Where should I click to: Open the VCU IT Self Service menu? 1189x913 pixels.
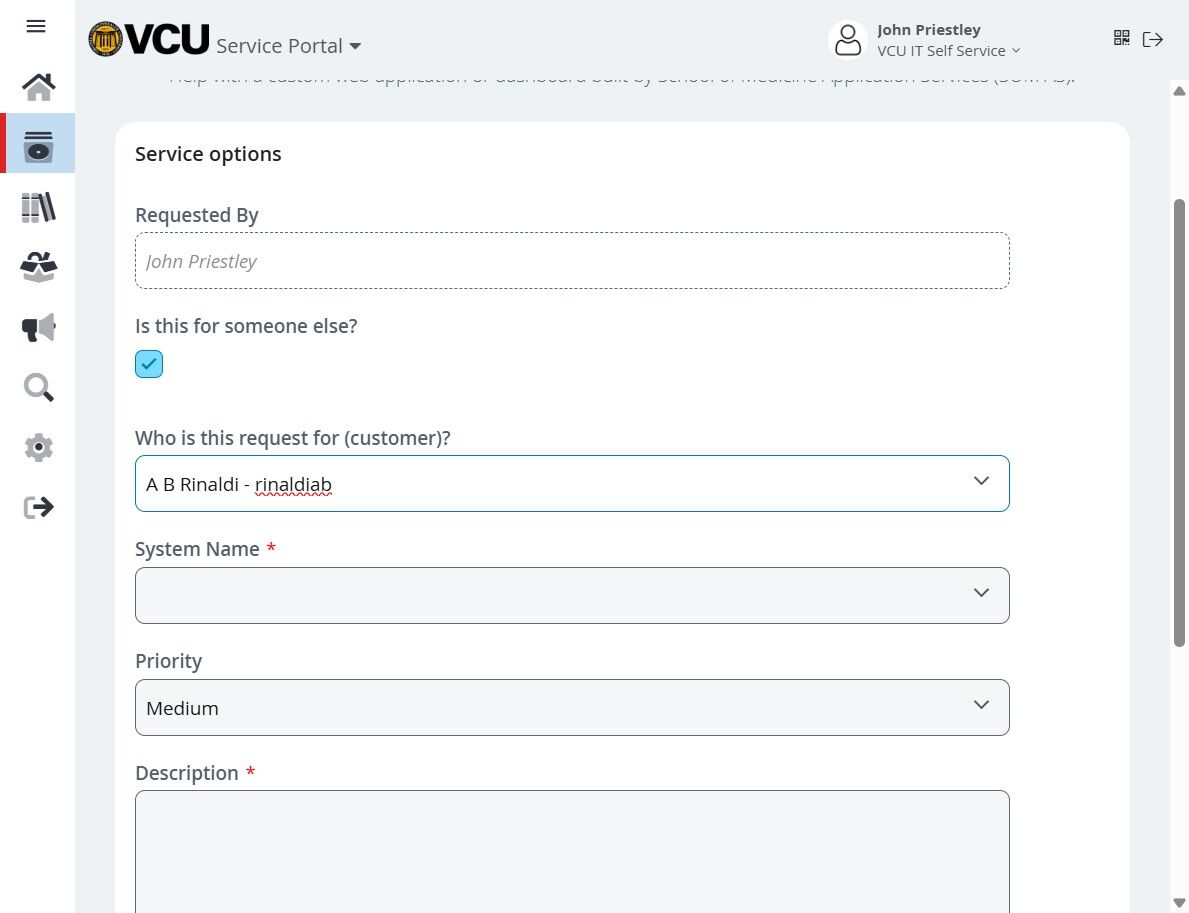point(948,51)
